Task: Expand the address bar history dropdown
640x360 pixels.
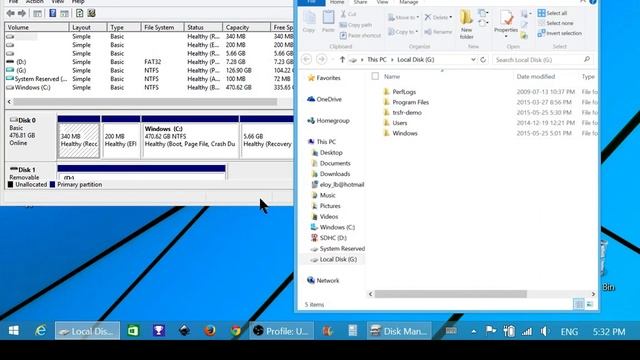Action: click(473, 60)
